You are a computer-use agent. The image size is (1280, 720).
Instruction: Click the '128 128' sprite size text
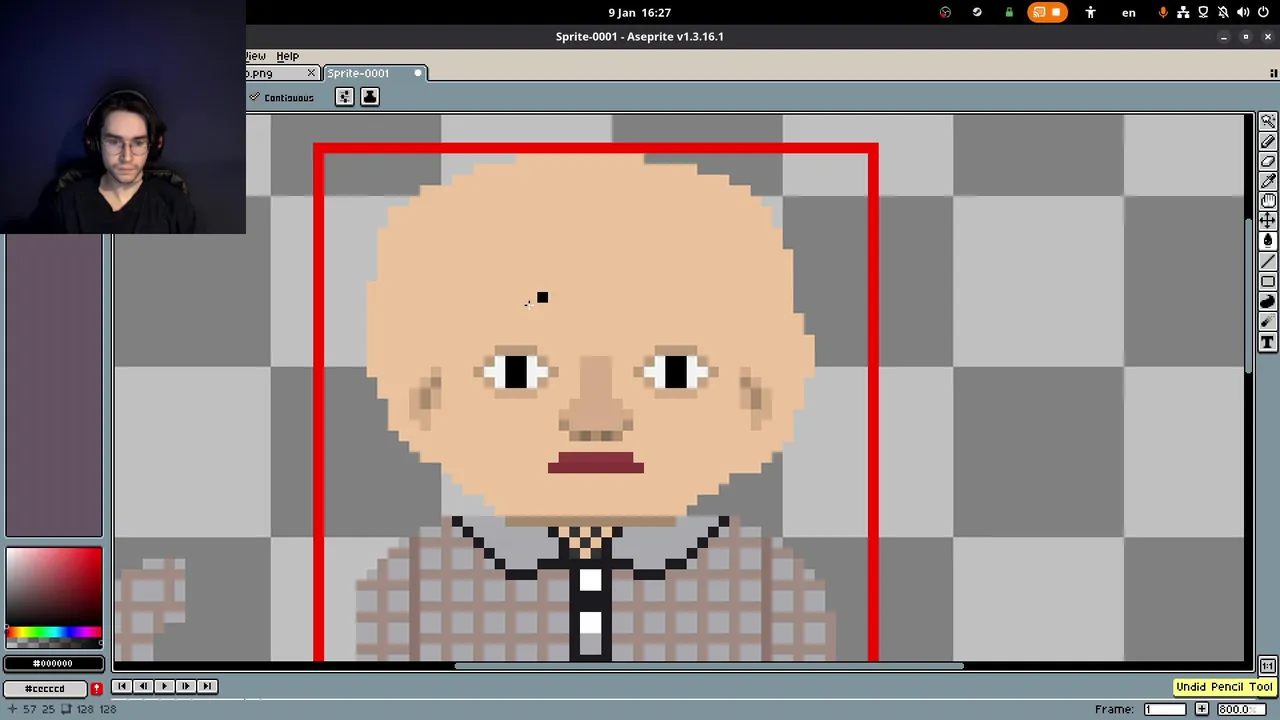coord(97,709)
